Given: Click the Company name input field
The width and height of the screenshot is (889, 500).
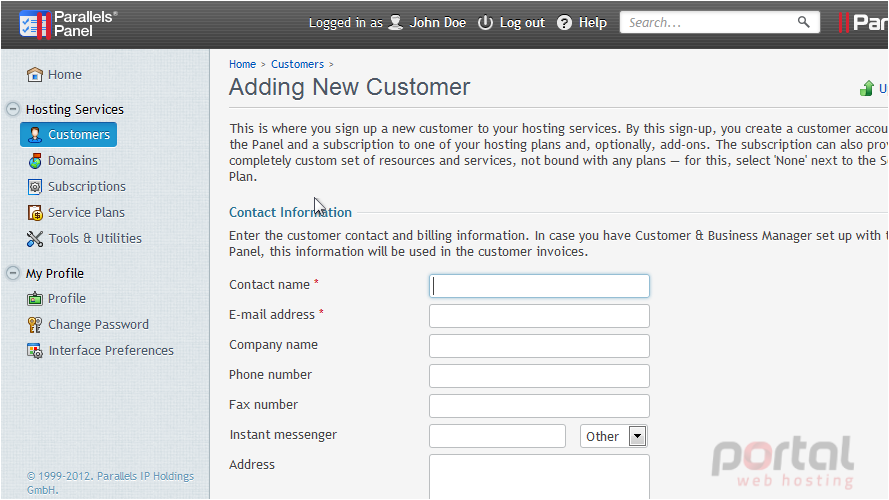Looking at the screenshot, I should (x=539, y=346).
